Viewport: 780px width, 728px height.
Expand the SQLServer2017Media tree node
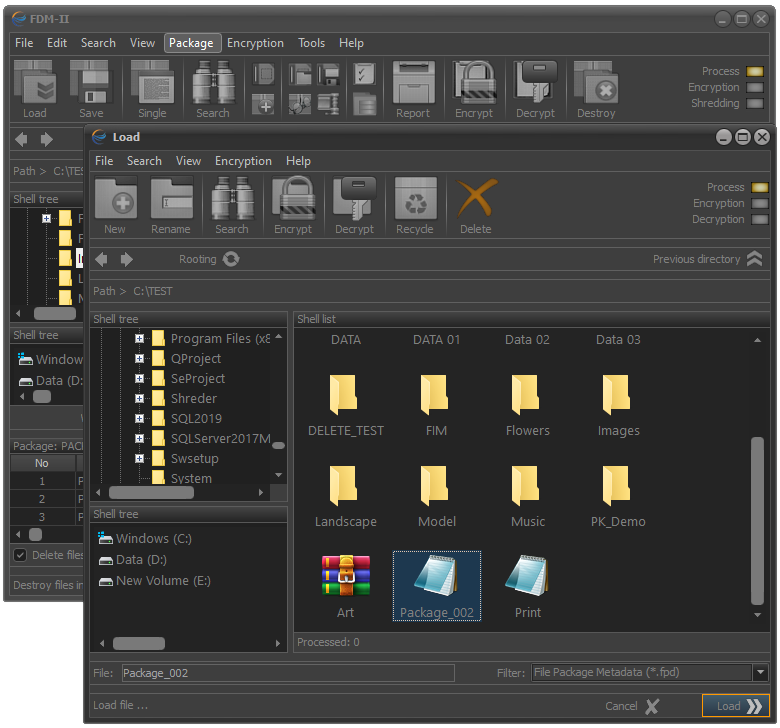click(139, 438)
